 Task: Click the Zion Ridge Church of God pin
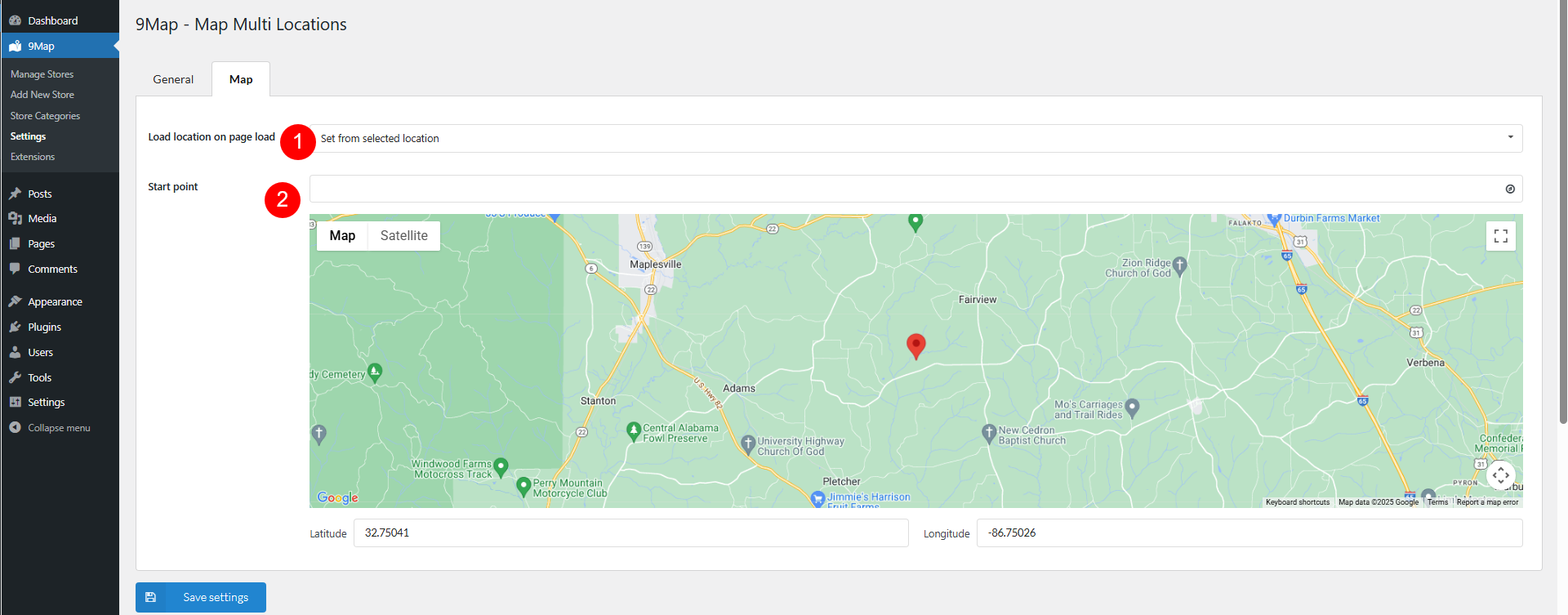pyautogui.click(x=1179, y=265)
